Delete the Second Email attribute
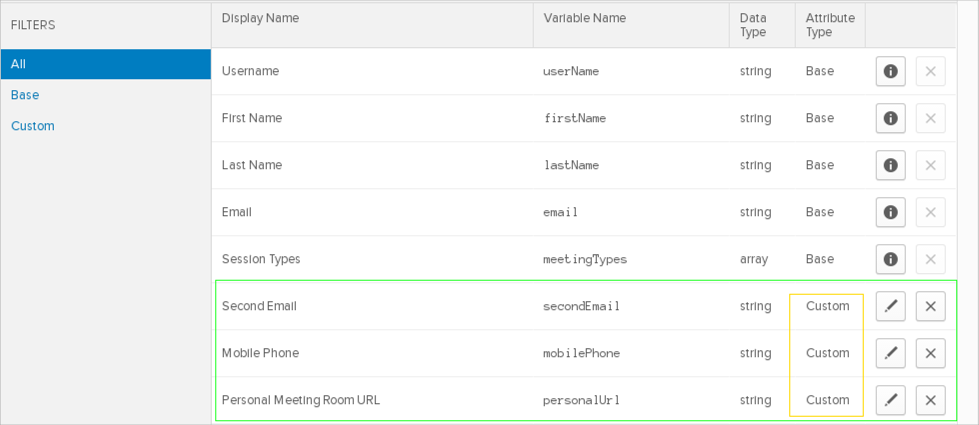This screenshot has height=425, width=979. [930, 306]
